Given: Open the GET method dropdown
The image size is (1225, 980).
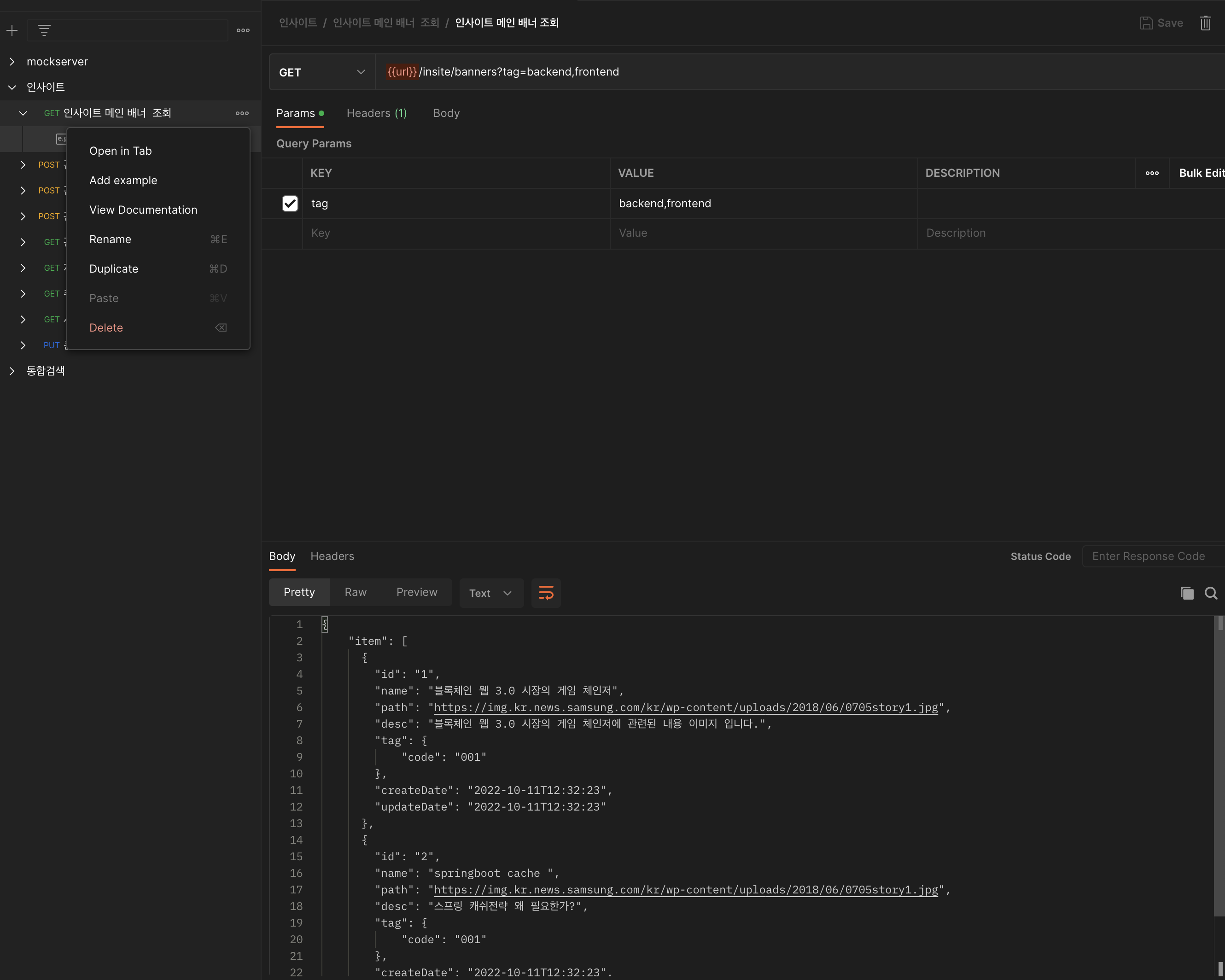Looking at the screenshot, I should click(321, 72).
